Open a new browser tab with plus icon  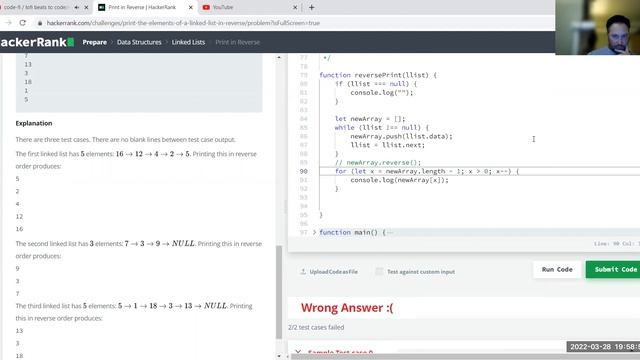311,7
